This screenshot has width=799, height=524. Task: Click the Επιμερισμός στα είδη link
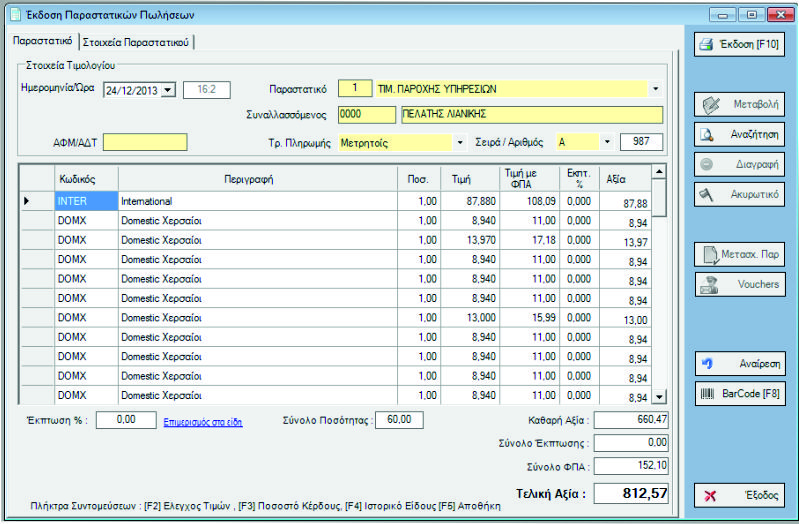[x=203, y=422]
